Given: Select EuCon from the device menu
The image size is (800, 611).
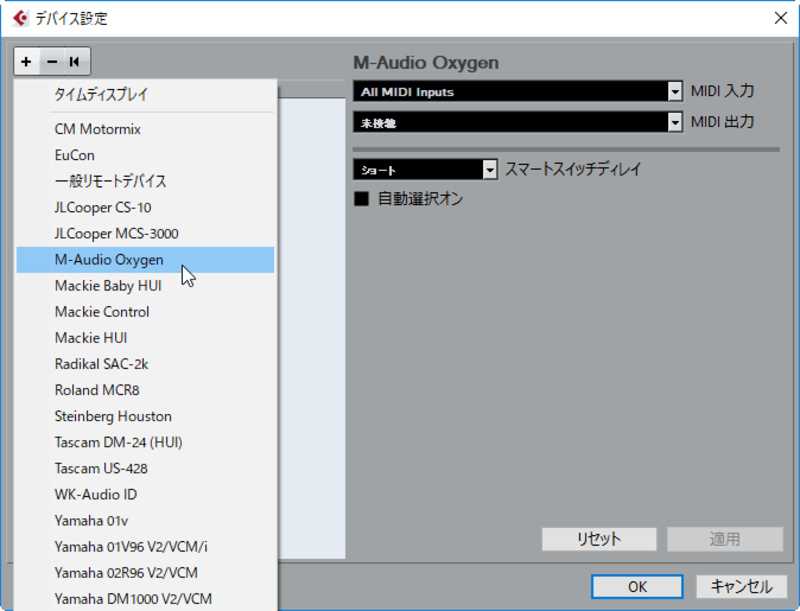Looking at the screenshot, I should [x=145, y=155].
